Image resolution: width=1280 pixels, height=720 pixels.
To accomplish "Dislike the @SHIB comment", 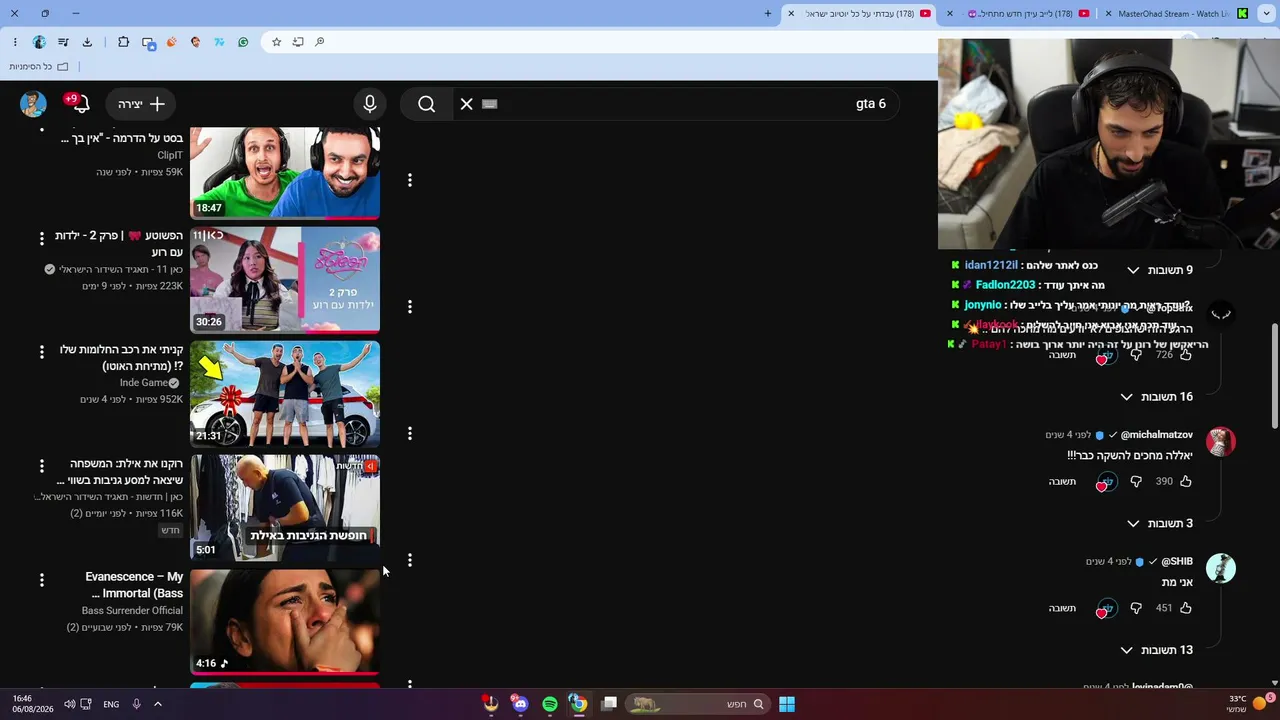I will click(x=1136, y=608).
